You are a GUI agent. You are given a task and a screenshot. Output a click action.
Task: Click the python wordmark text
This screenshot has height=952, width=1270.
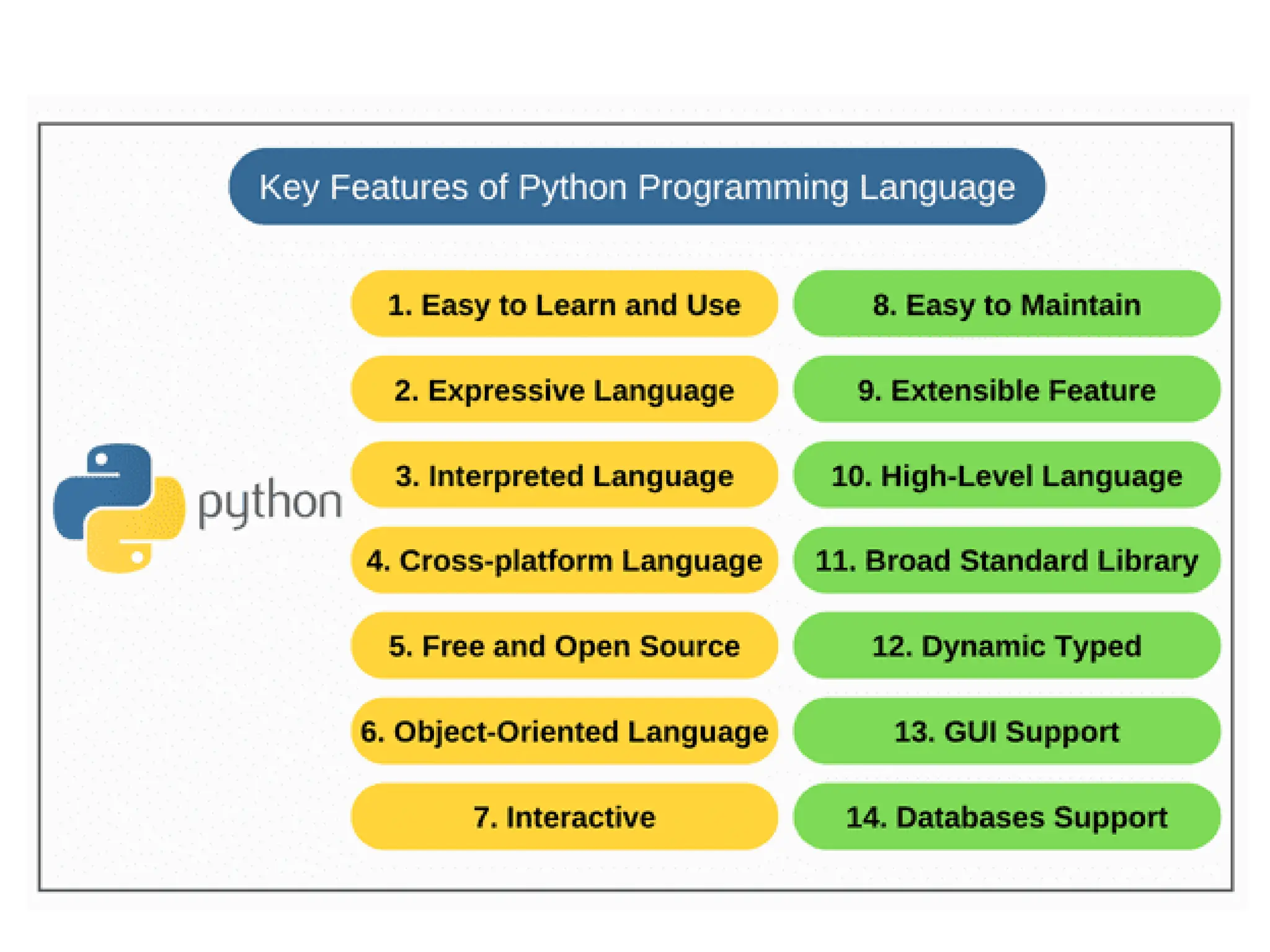270,503
